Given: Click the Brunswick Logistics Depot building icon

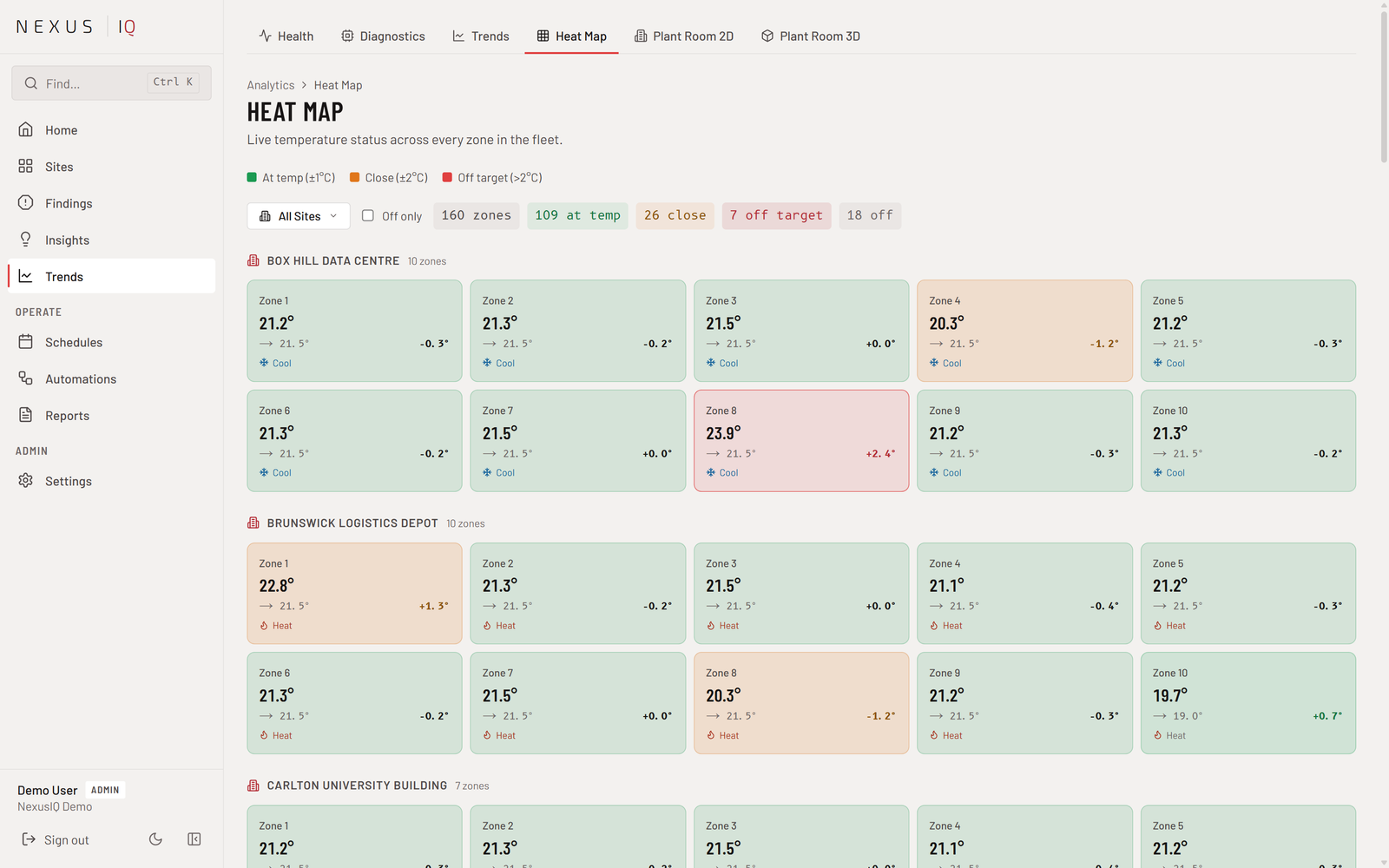Looking at the screenshot, I should pyautogui.click(x=253, y=523).
